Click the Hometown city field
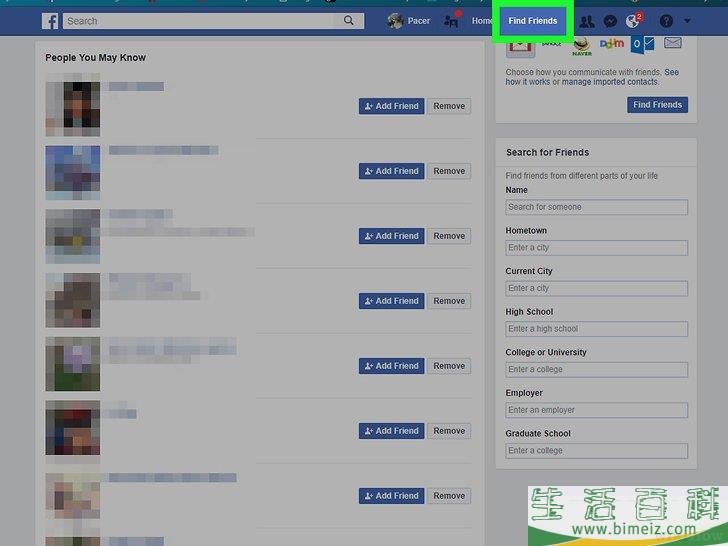The image size is (728, 546). [x=596, y=247]
